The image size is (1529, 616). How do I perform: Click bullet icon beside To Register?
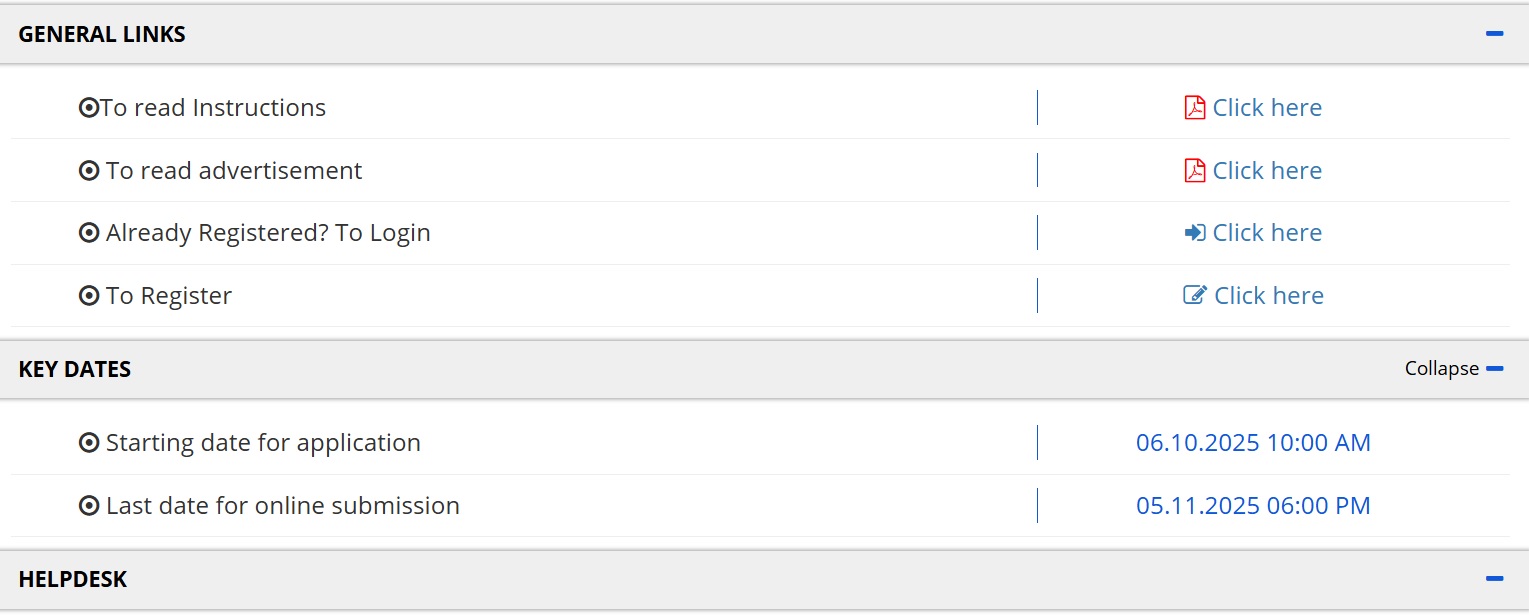[89, 296]
